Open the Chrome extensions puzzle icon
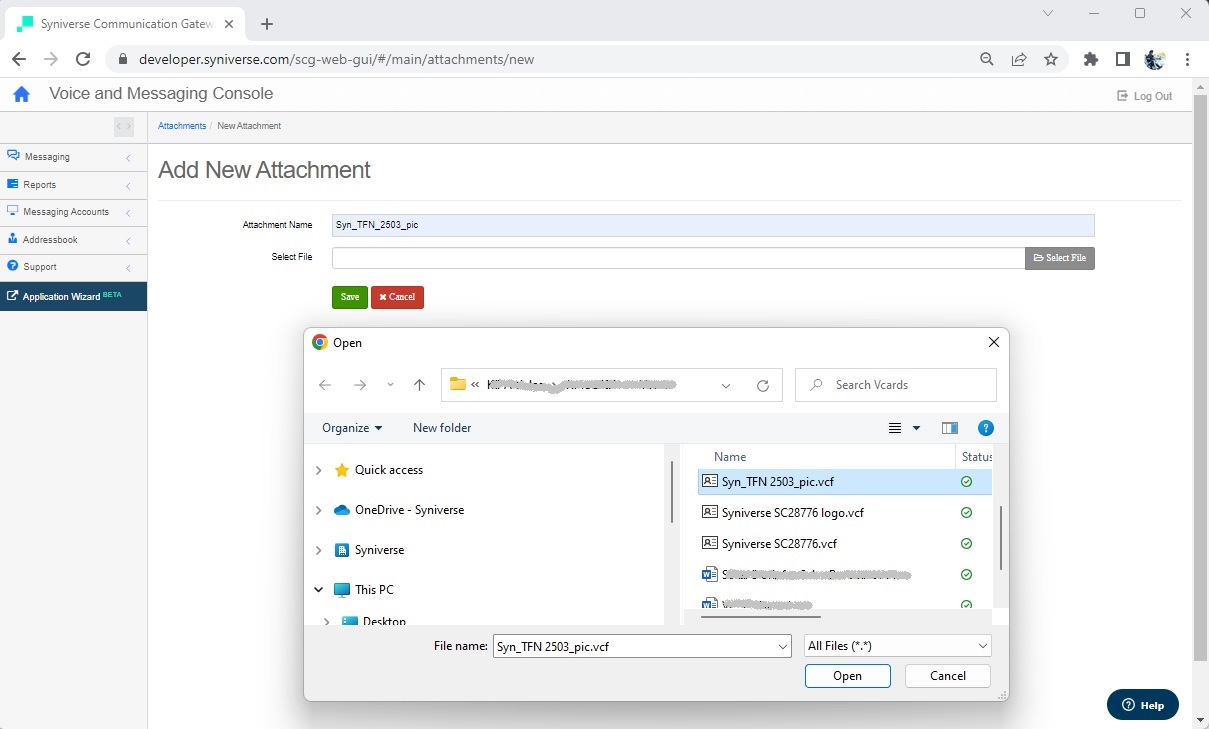This screenshot has height=729, width=1209. pyautogui.click(x=1091, y=59)
